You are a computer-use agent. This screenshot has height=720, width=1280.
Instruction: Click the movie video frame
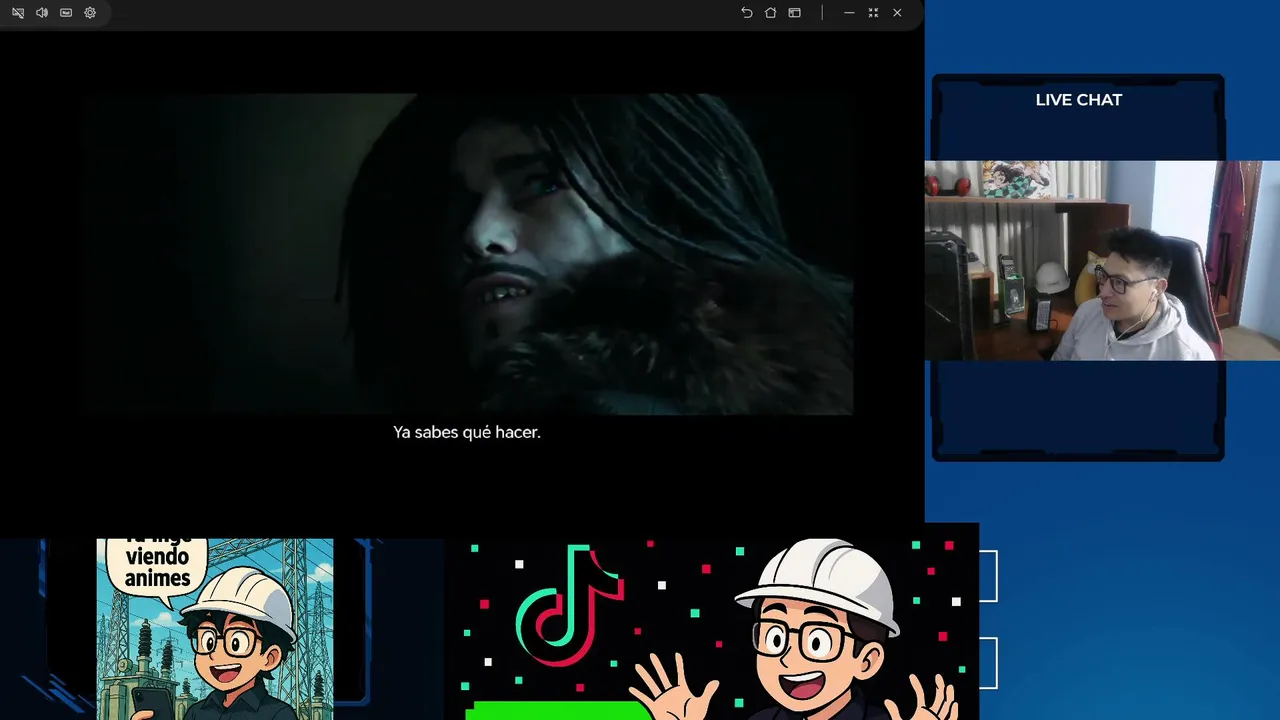coord(466,254)
